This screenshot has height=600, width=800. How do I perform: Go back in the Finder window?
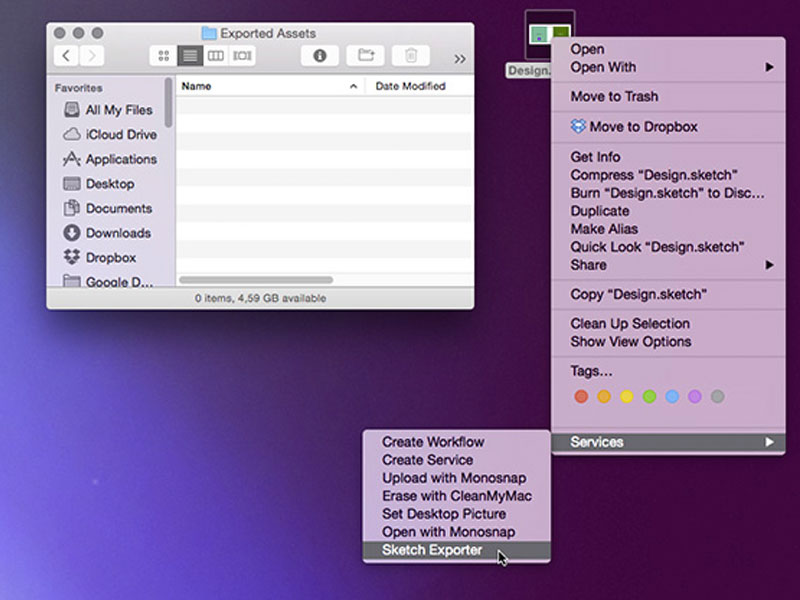(x=66, y=56)
